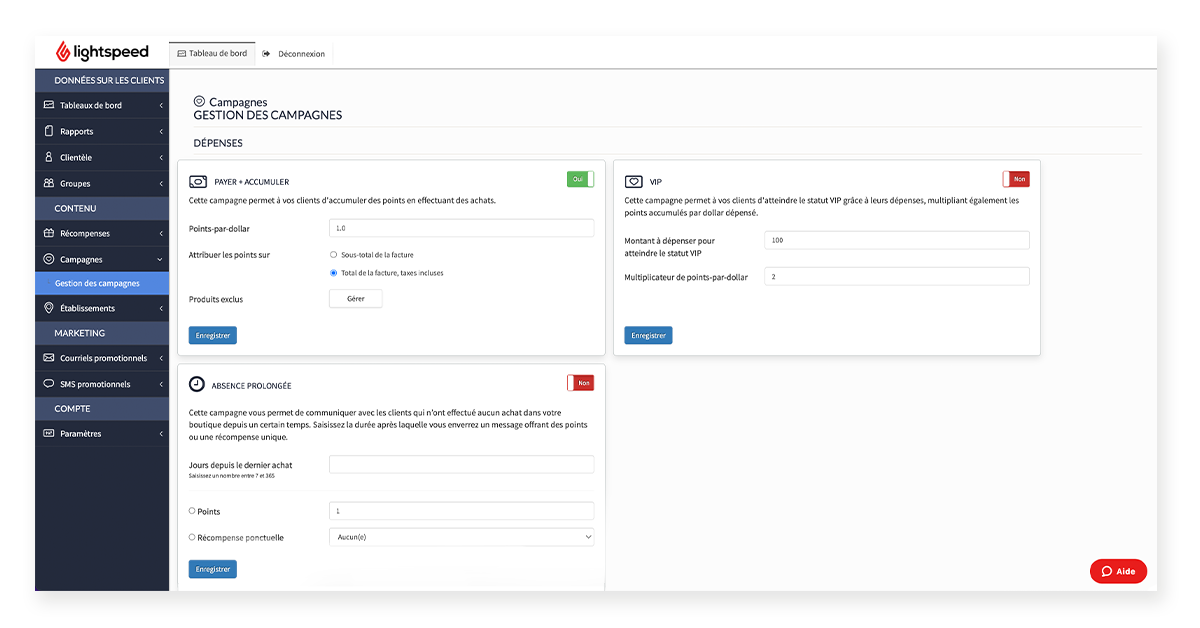Enable the VIP campaign toggle
Viewport: 1200px width, 628px height.
click(1016, 179)
